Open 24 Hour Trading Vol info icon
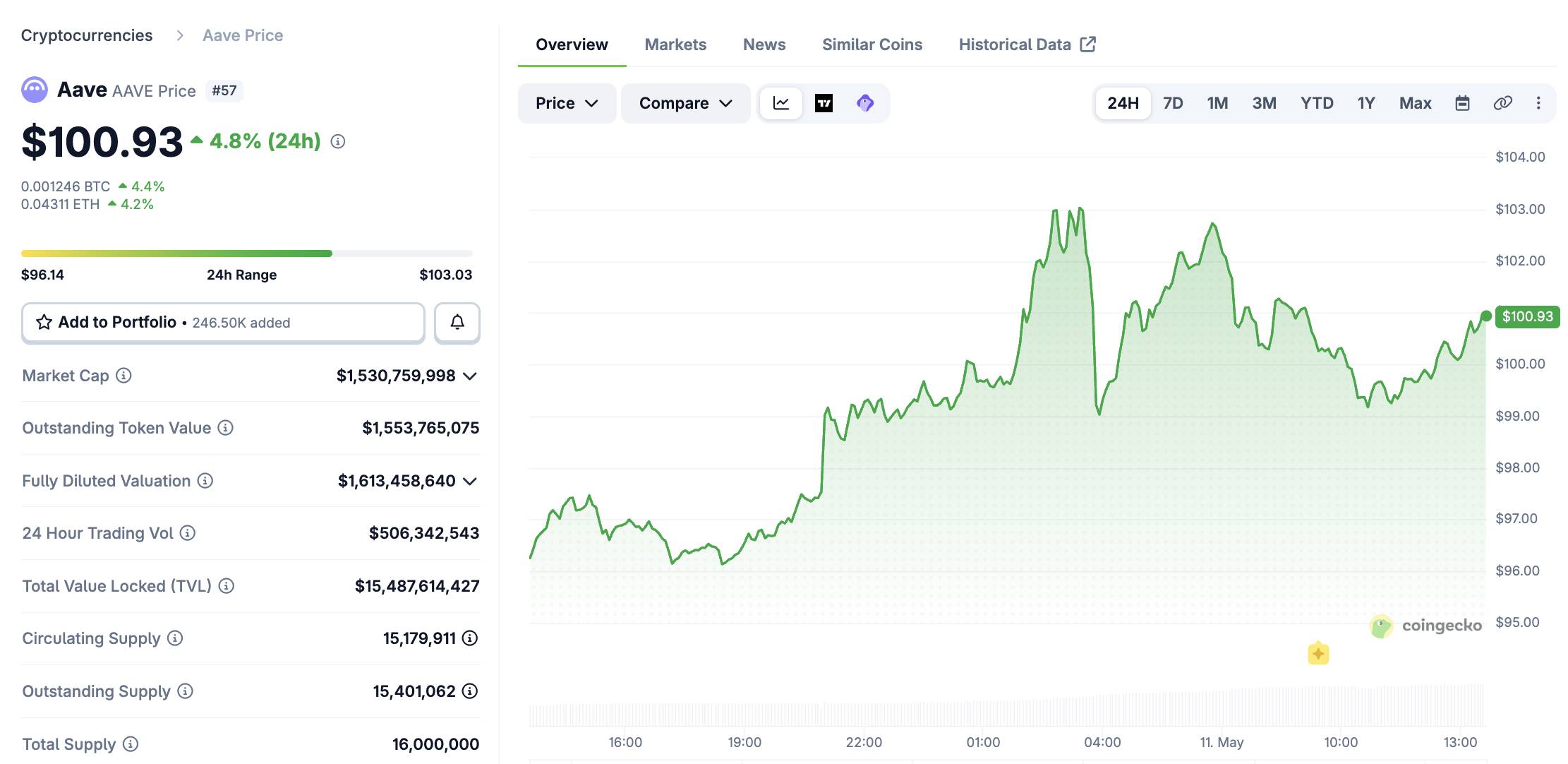 pyautogui.click(x=188, y=533)
